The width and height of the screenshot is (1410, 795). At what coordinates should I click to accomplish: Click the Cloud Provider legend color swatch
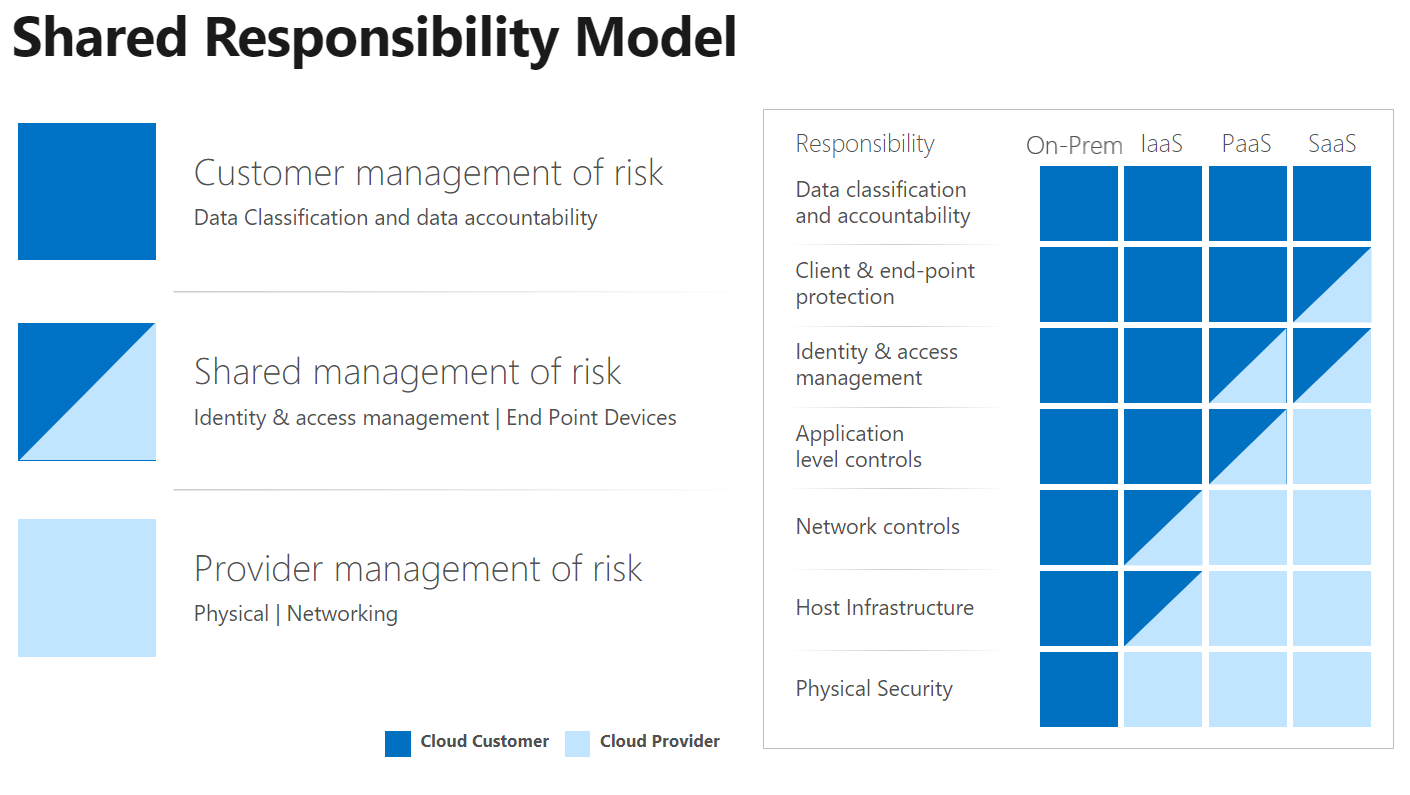pos(577,743)
